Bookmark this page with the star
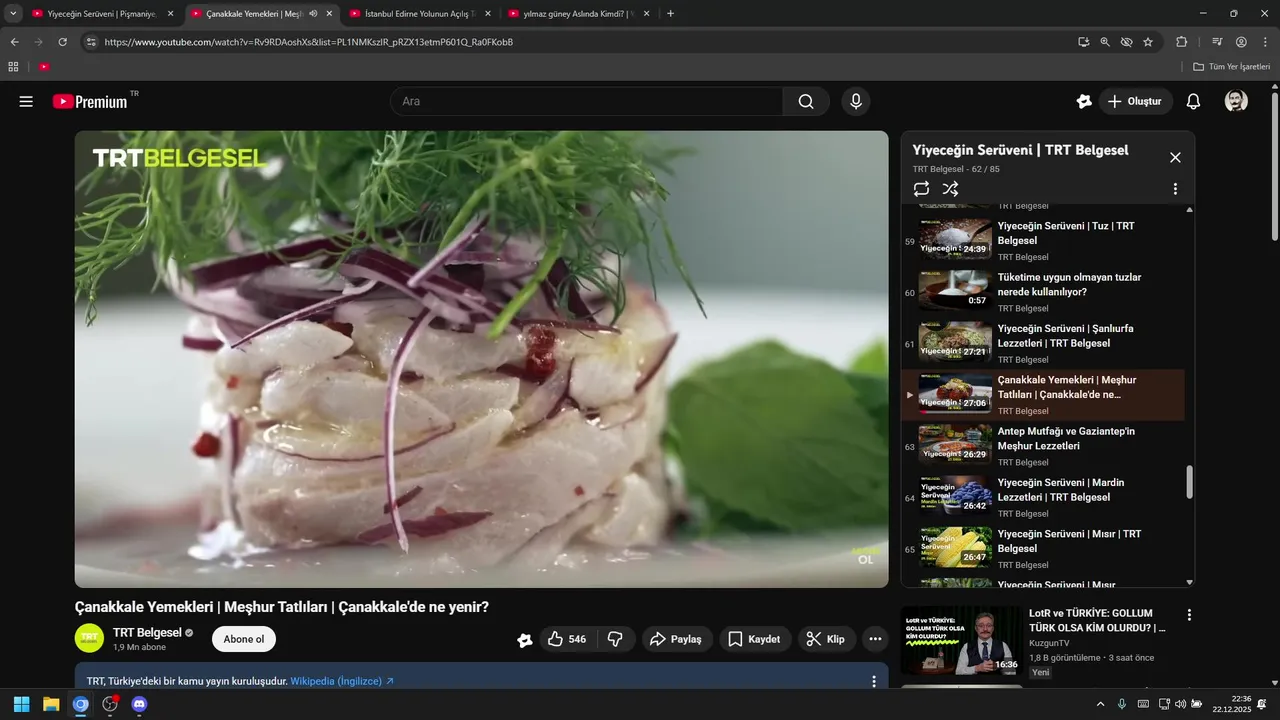This screenshot has height=720, width=1280. [x=1148, y=42]
